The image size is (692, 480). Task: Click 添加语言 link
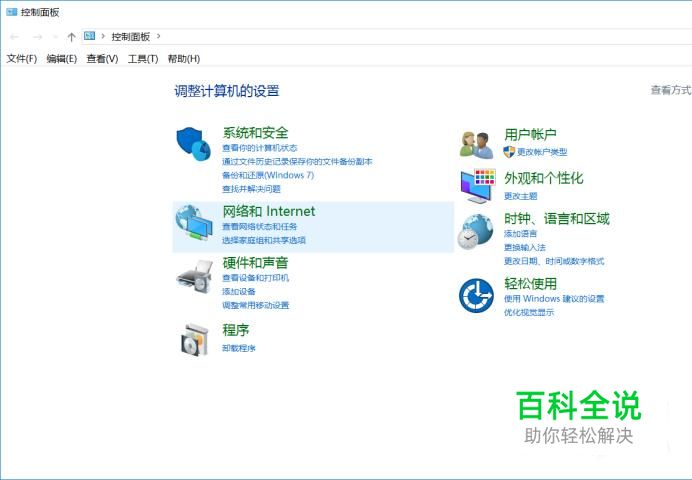[521, 234]
